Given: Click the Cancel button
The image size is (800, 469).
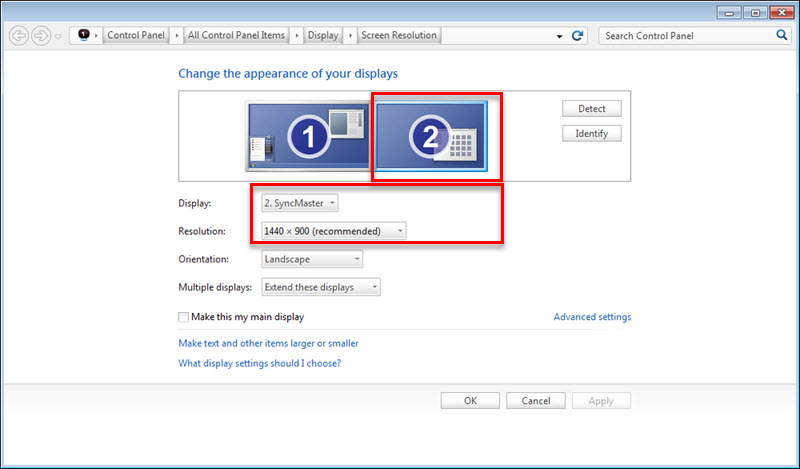Looking at the screenshot, I should point(536,401).
